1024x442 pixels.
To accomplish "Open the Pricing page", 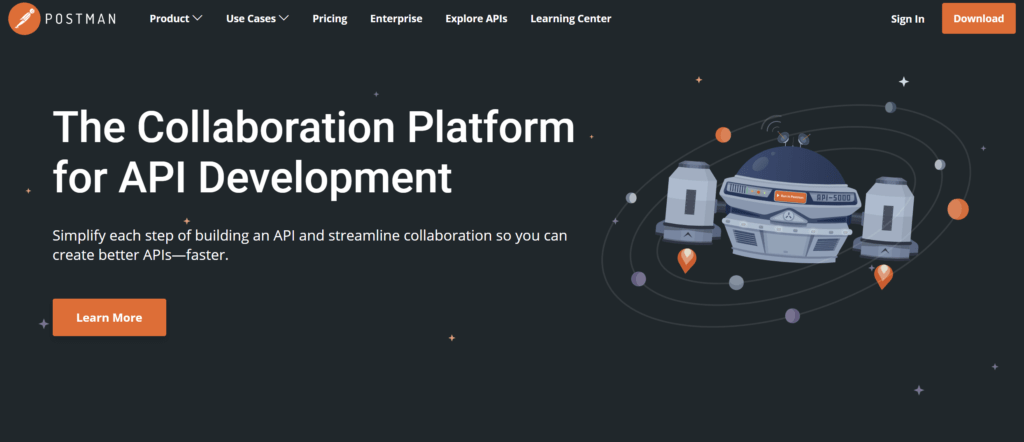I will (329, 19).
